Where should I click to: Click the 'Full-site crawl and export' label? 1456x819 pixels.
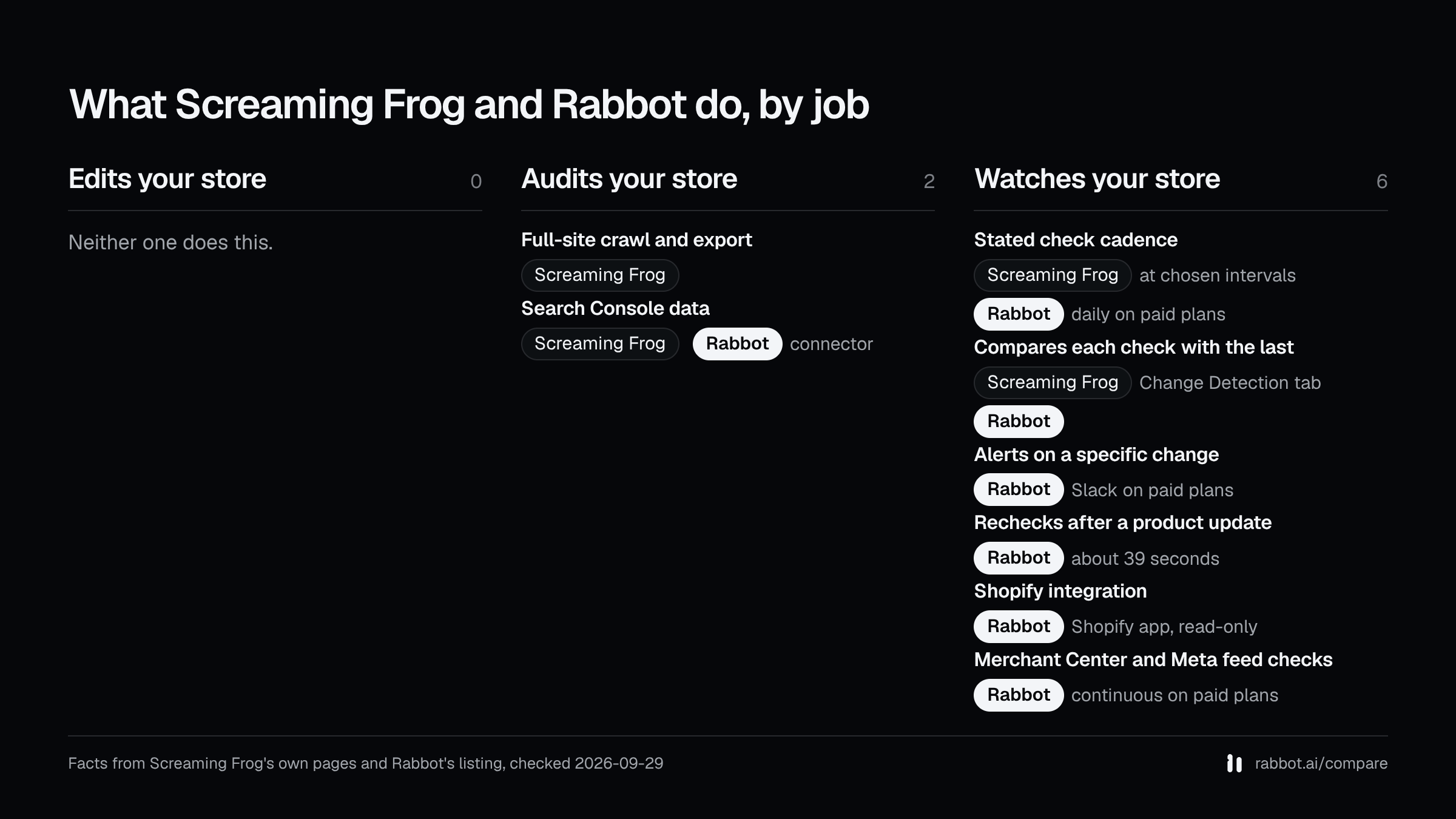click(636, 240)
